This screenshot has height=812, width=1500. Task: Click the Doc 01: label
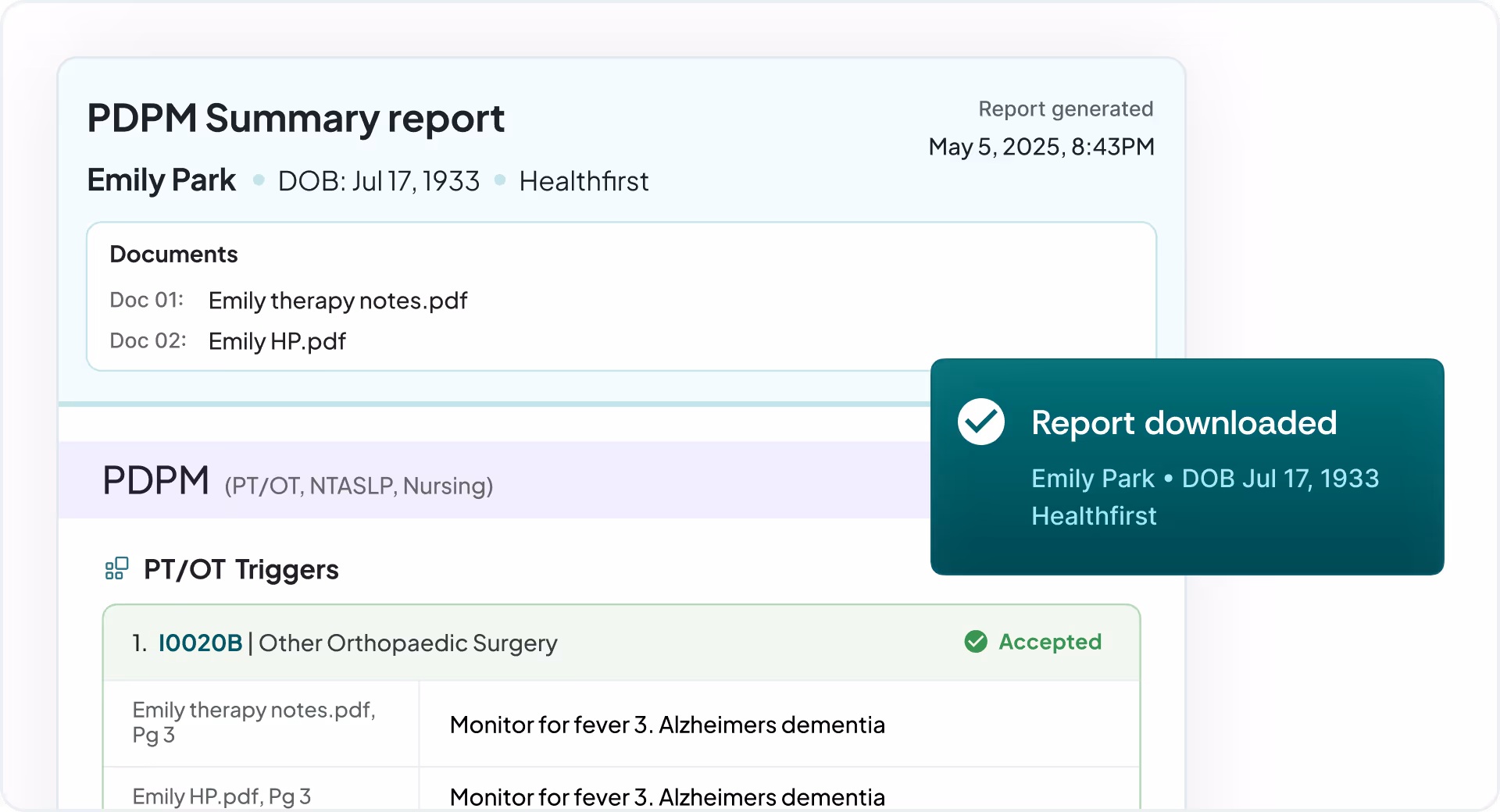147,300
